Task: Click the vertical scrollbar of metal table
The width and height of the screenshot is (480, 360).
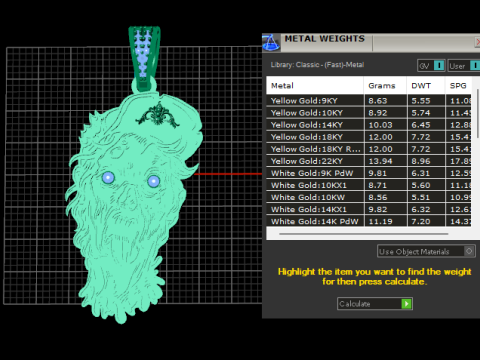Action: point(478,113)
